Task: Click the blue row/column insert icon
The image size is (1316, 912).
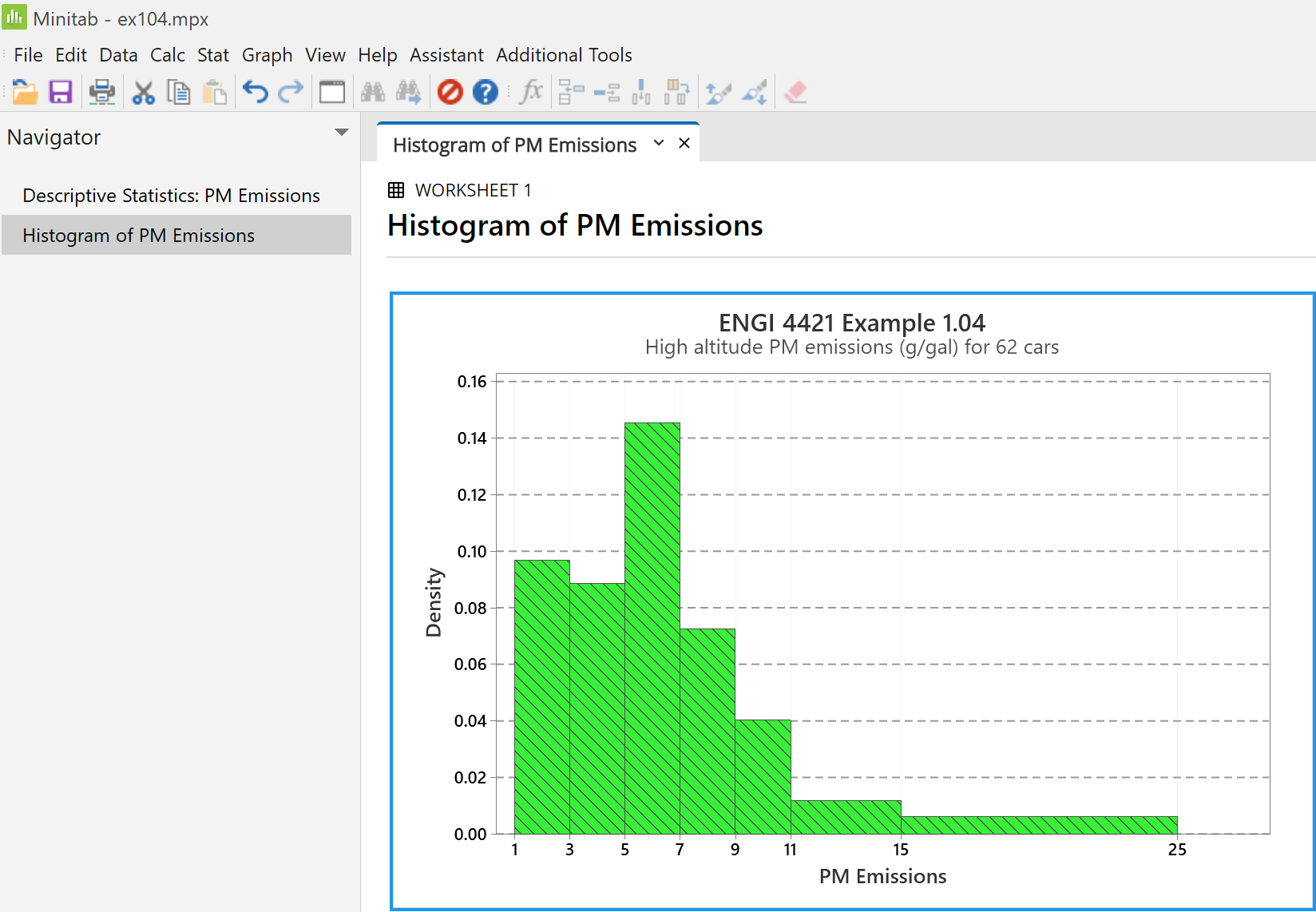Action: [607, 93]
